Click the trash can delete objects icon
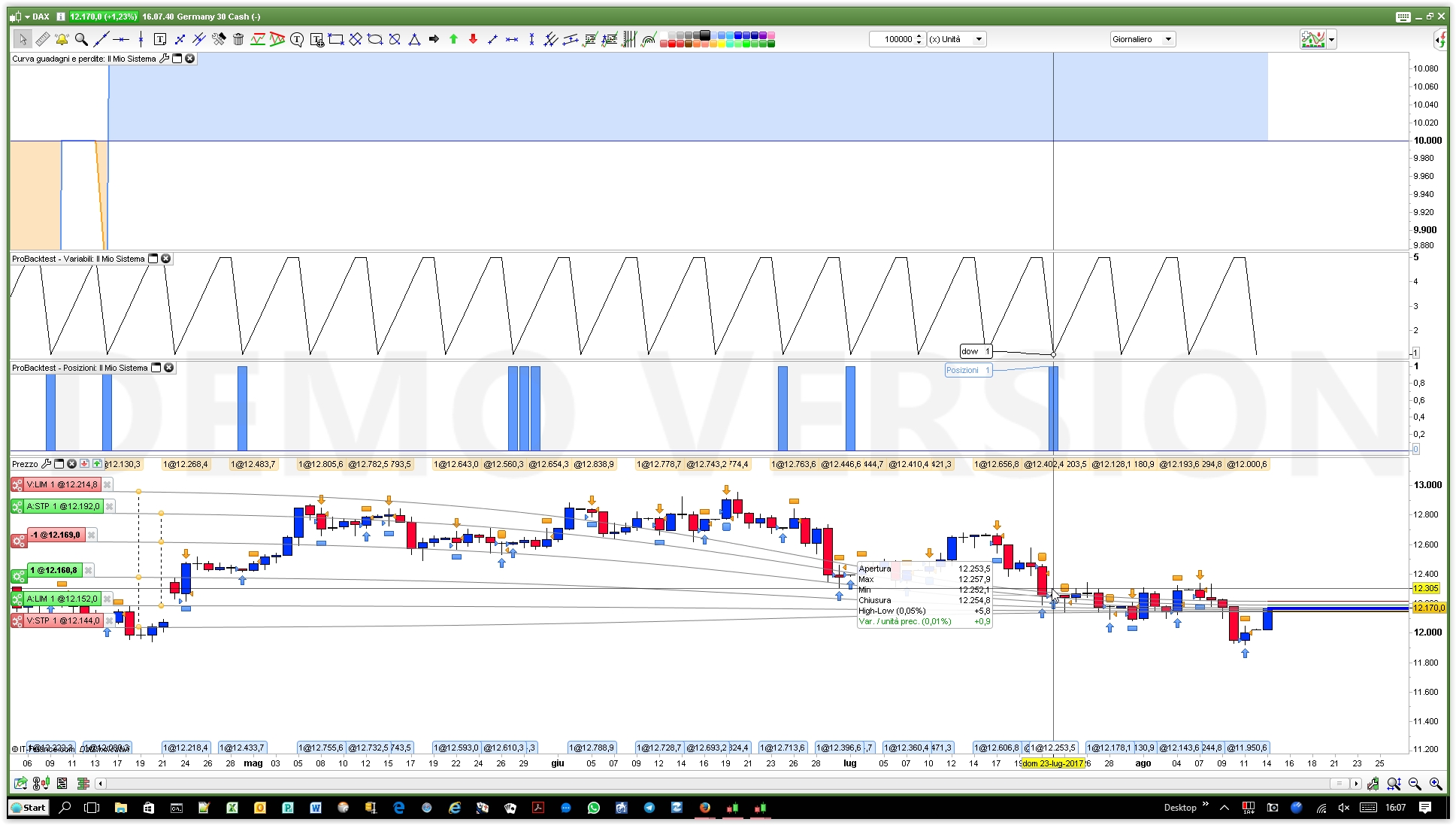This screenshot has height=825, width=1456. point(238,39)
